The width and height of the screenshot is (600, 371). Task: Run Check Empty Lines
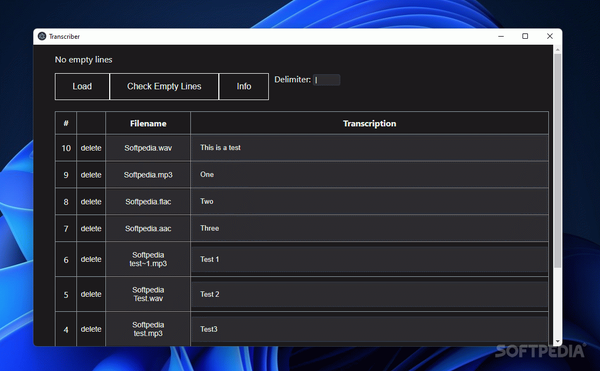[164, 86]
